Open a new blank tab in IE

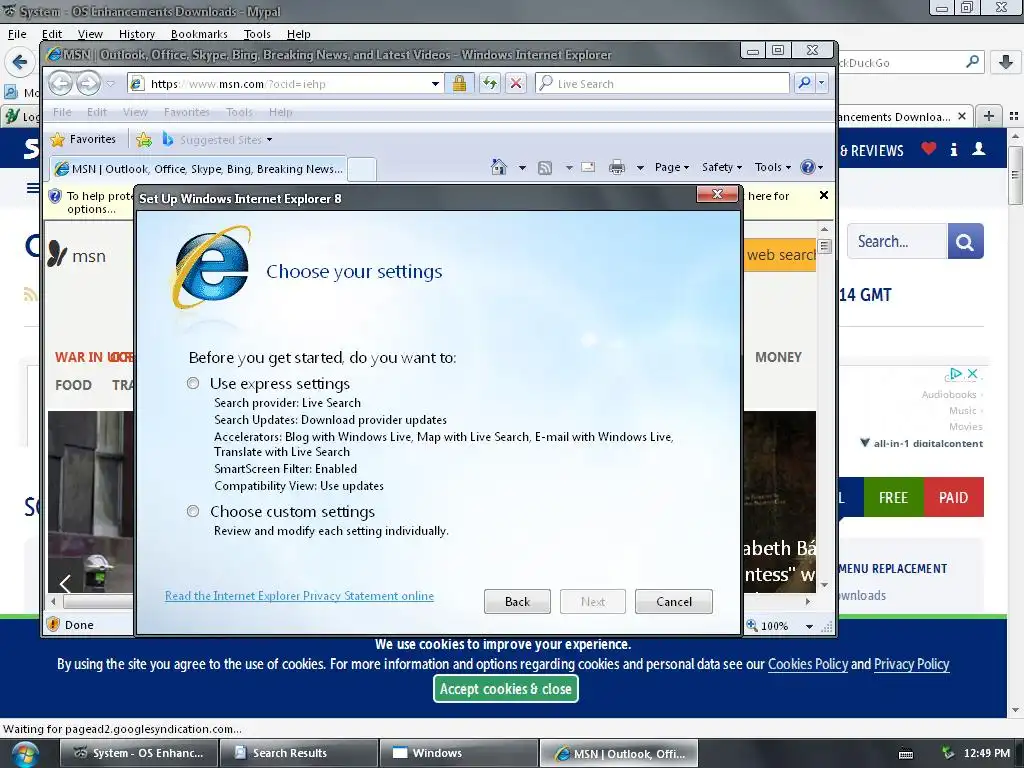pos(361,169)
